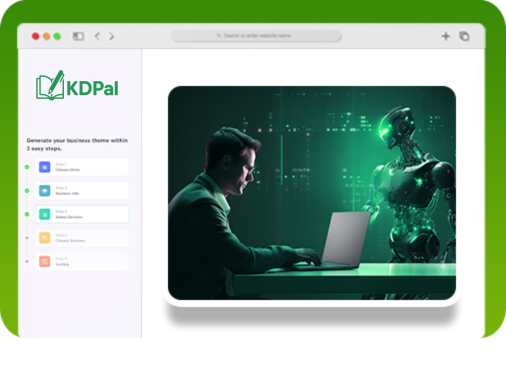Show tab overview icon in browser toolbar

tap(464, 36)
